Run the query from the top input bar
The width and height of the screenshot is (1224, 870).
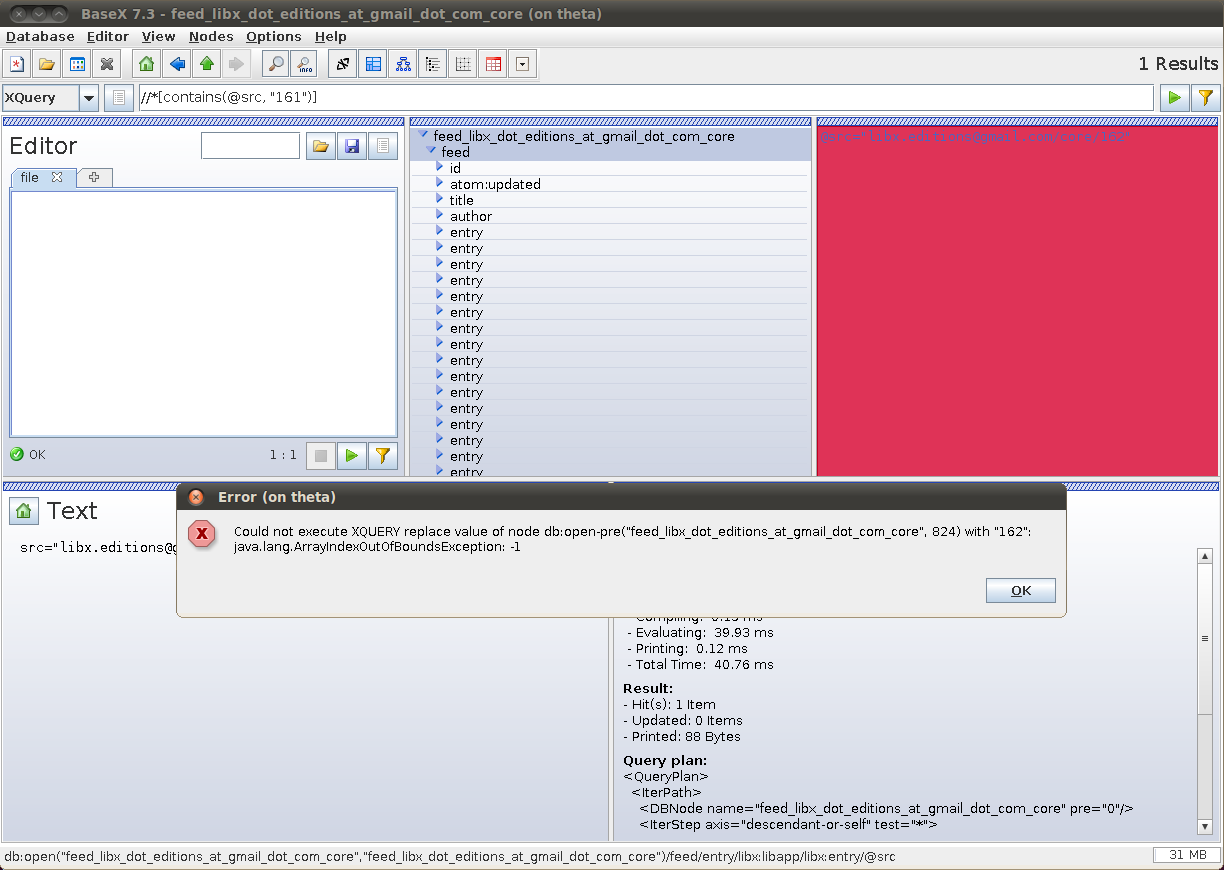[x=1174, y=98]
